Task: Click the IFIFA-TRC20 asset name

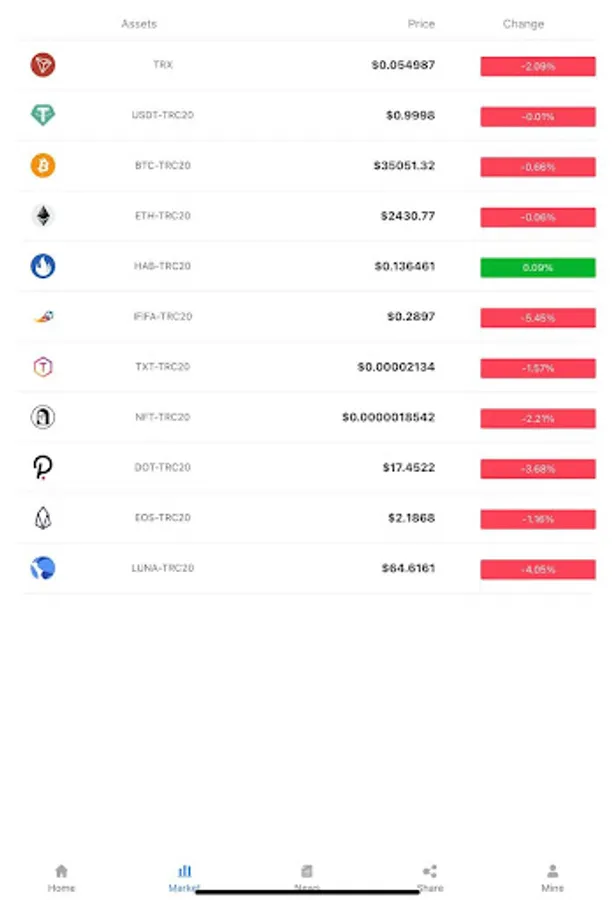Action: coord(162,317)
